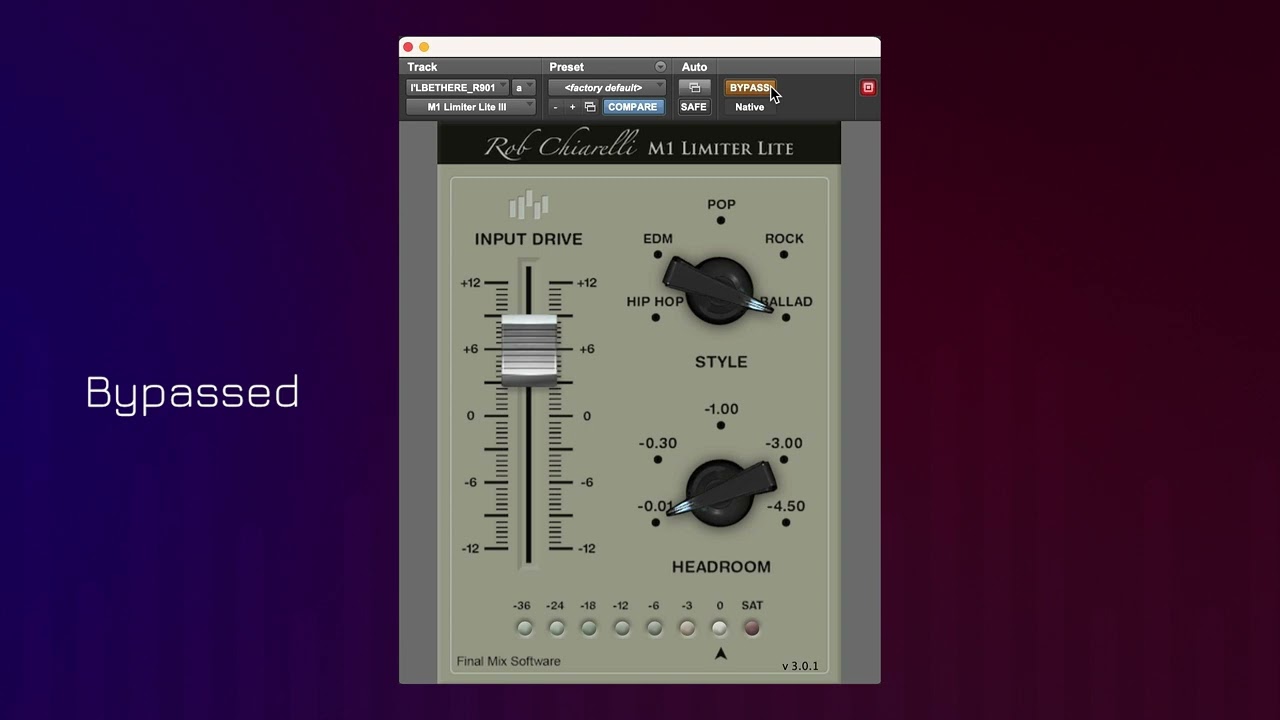Click the -3 meter LED
1280x720 pixels.
point(687,628)
